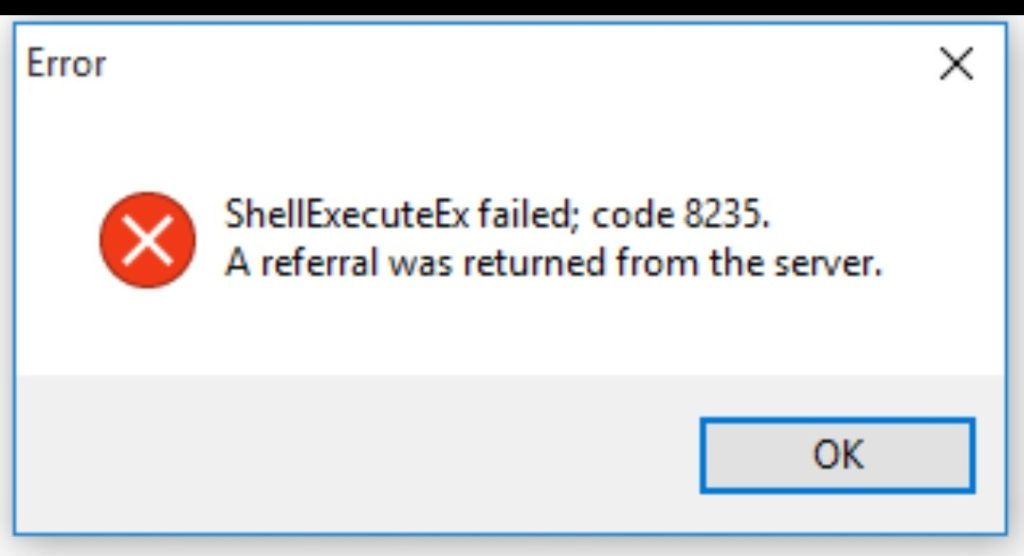
Task: Click the black strip above the dialog
Action: [x=512, y=7]
